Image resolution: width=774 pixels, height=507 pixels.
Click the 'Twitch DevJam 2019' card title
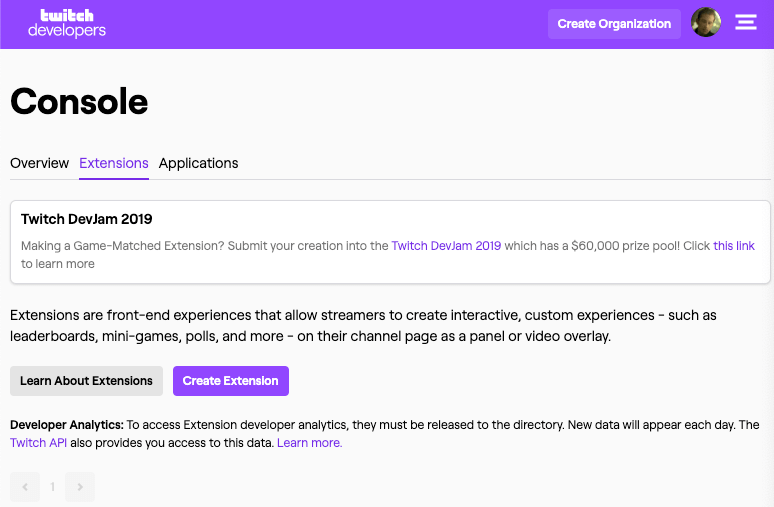86,219
